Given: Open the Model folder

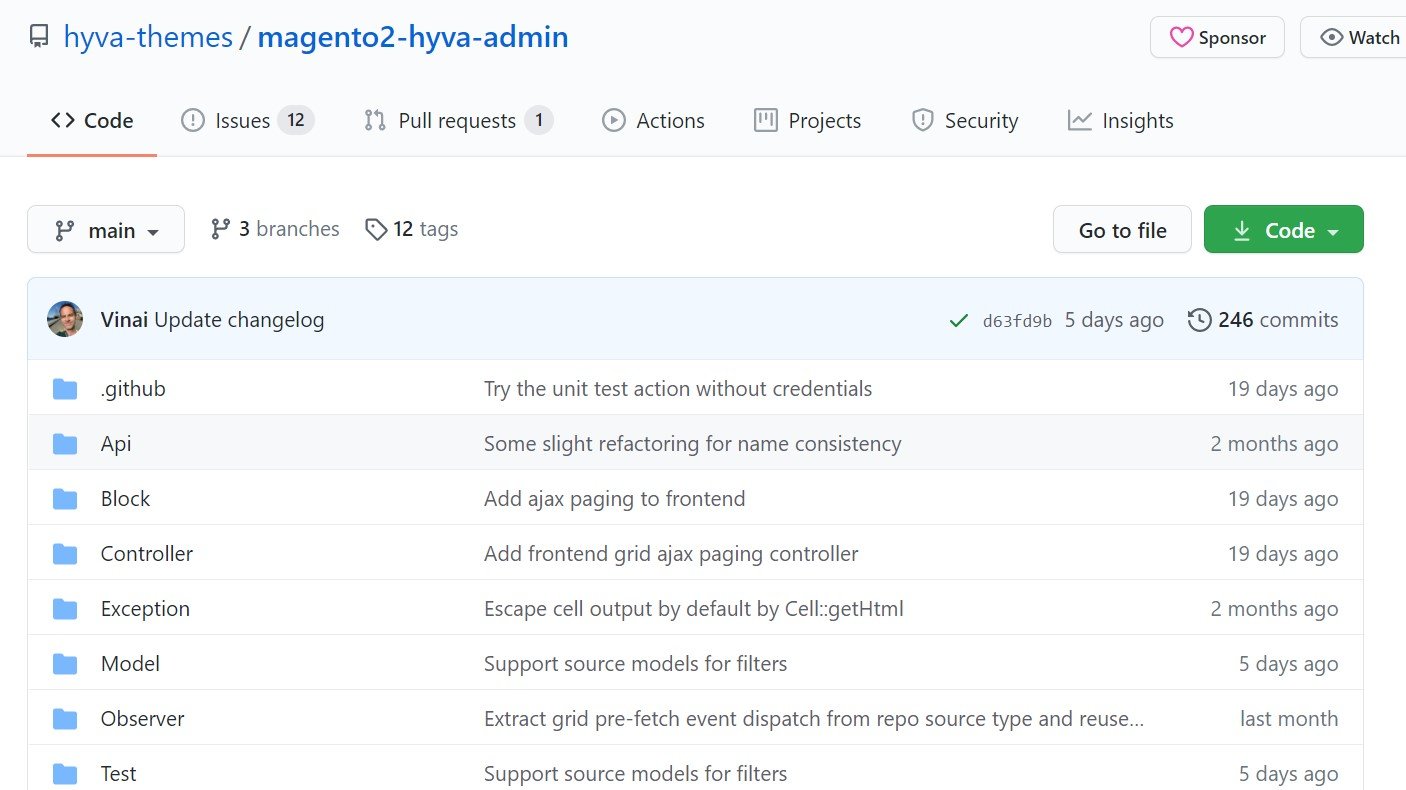Looking at the screenshot, I should click(x=130, y=664).
